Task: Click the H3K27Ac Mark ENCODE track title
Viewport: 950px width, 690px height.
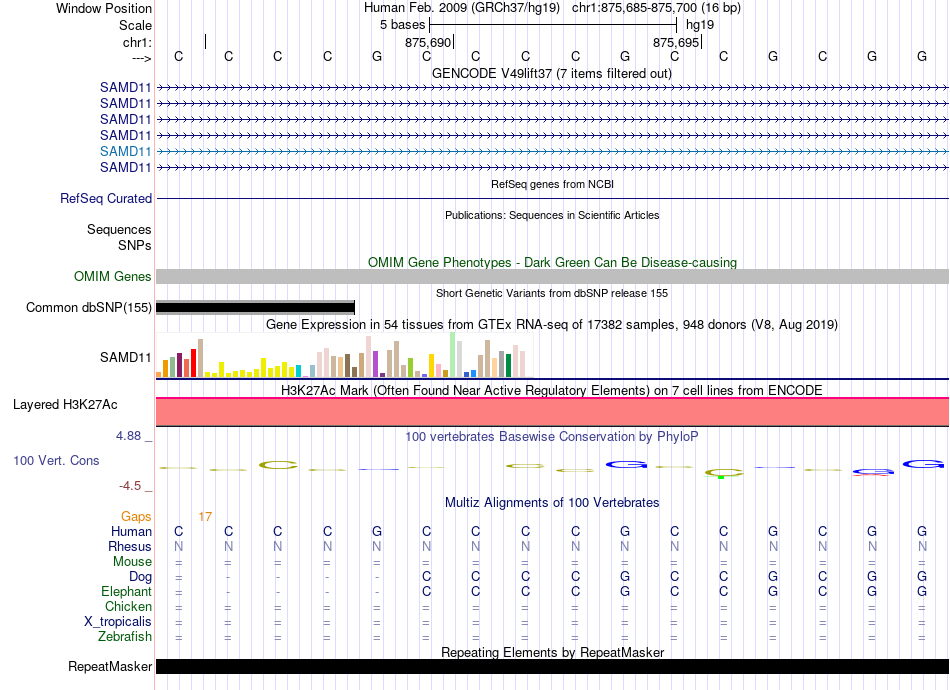Action: click(x=551, y=390)
